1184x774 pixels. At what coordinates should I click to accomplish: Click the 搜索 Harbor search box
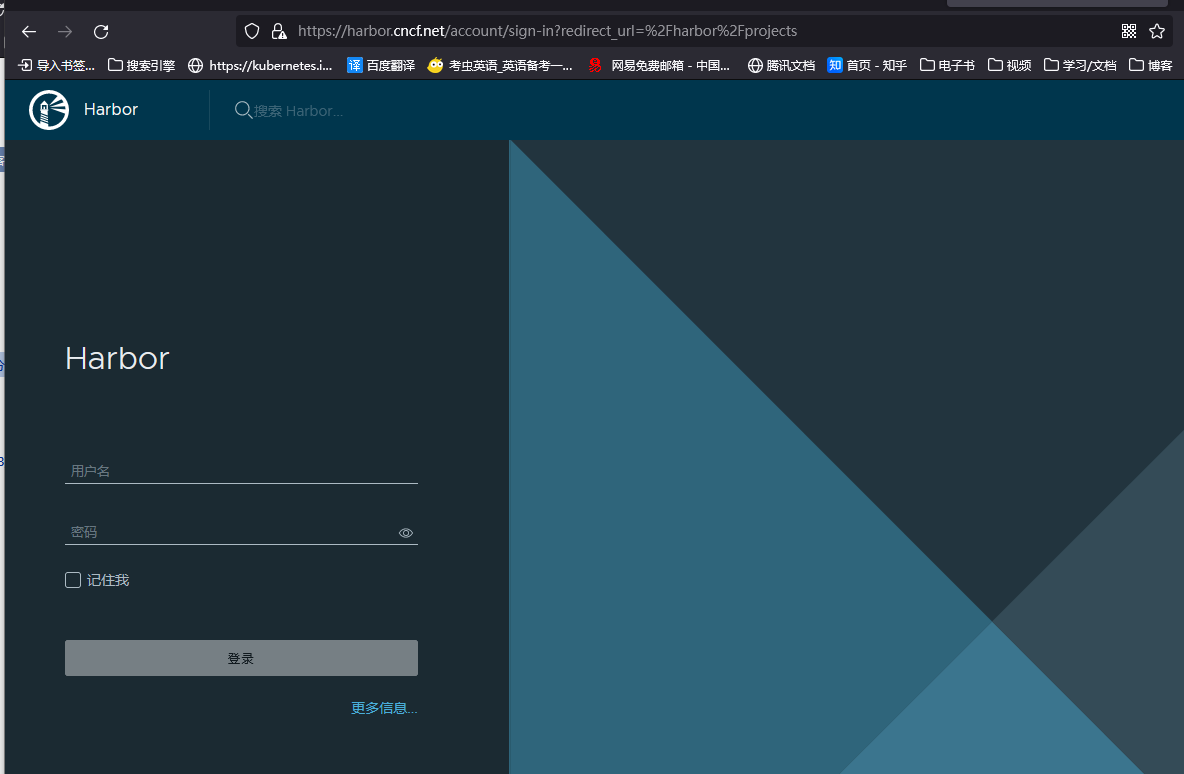tap(298, 111)
